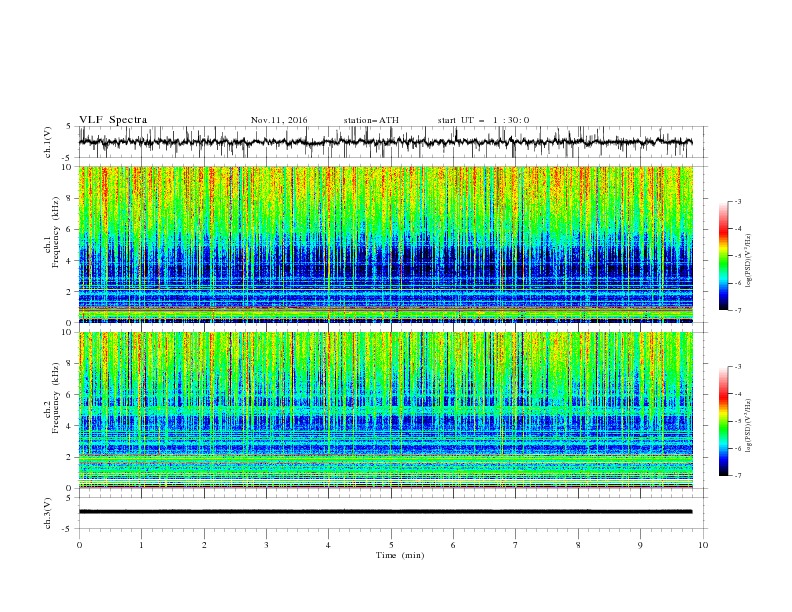Image resolution: width=792 pixels, height=612 pixels.
Task: Click the ch.1 voltage waveform trace
Action: pos(385,142)
